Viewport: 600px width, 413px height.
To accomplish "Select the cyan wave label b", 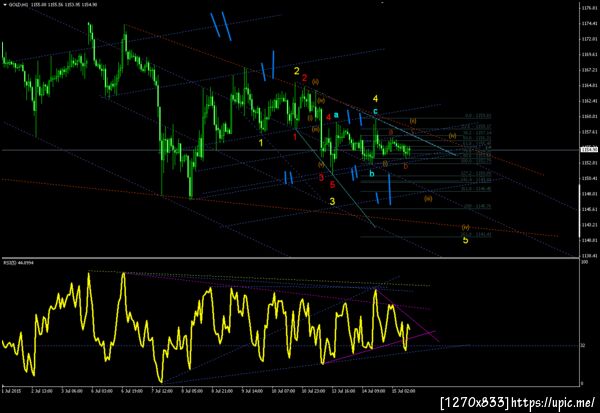I will click(372, 174).
